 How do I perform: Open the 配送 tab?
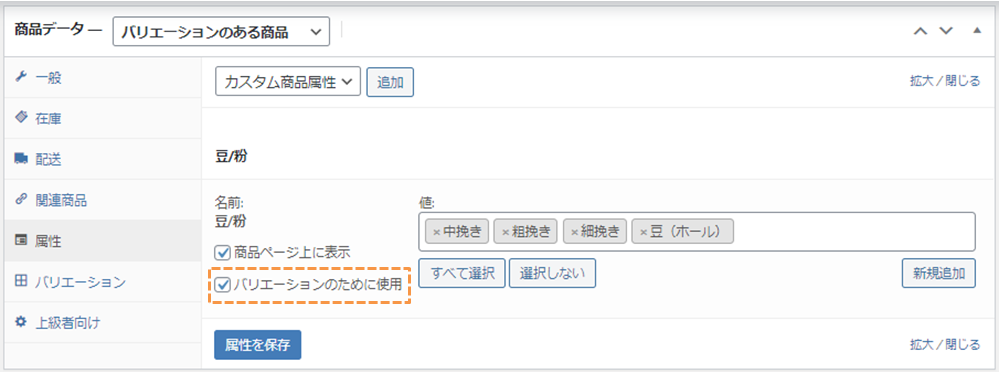pyautogui.click(x=103, y=159)
